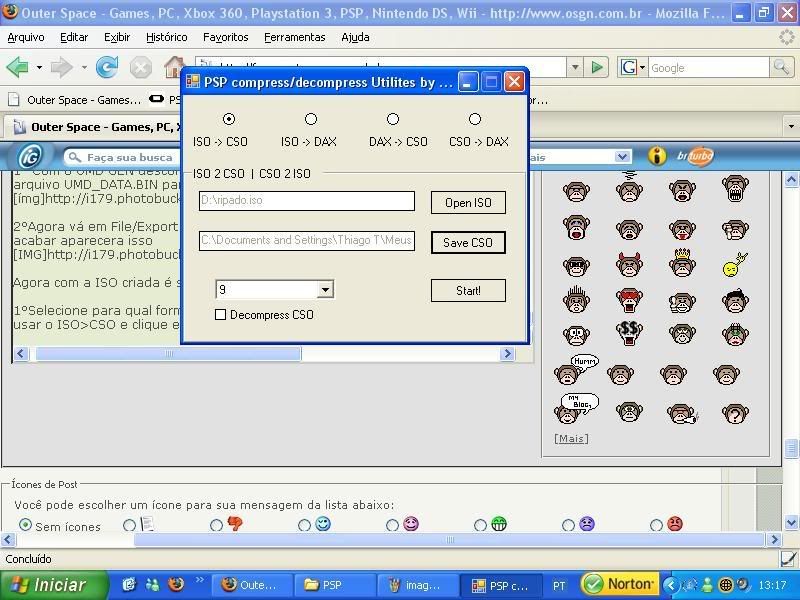The image size is (800, 600).
Task: Insert the devil-horned monkey smiley
Action: coord(629,265)
